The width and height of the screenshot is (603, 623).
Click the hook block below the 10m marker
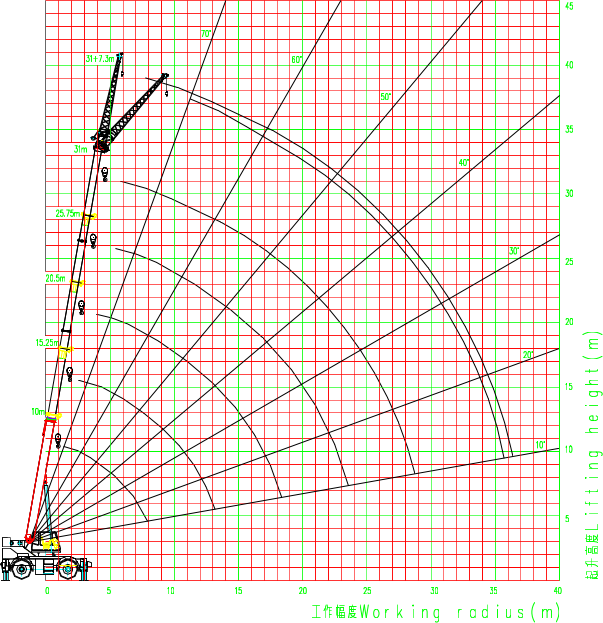click(x=58, y=441)
